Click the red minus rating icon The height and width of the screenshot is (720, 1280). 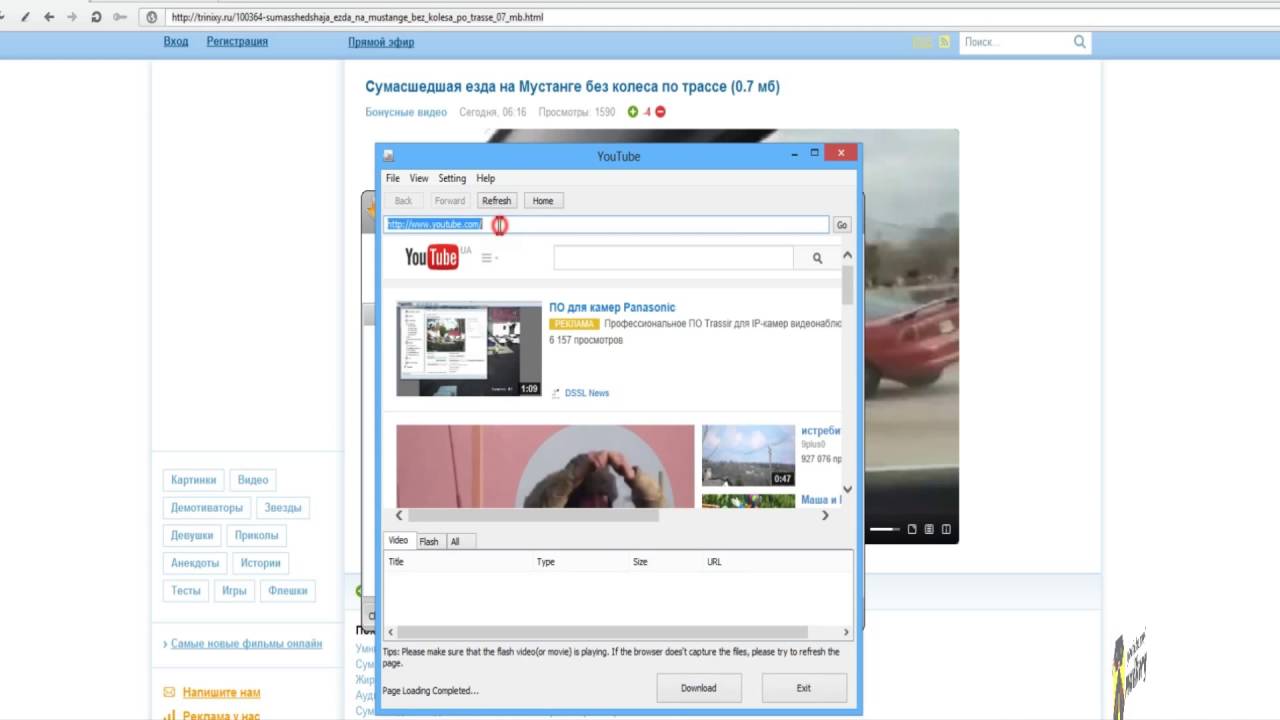(x=660, y=112)
